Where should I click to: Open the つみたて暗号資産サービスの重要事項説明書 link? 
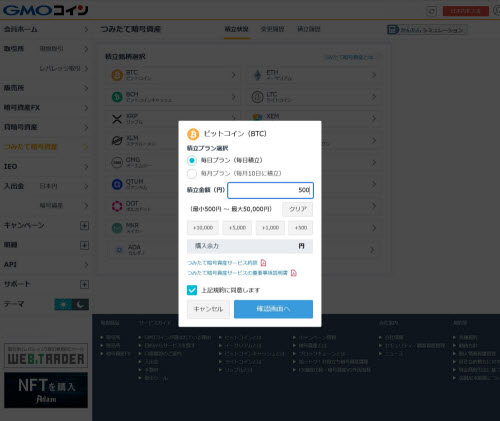[x=237, y=273]
